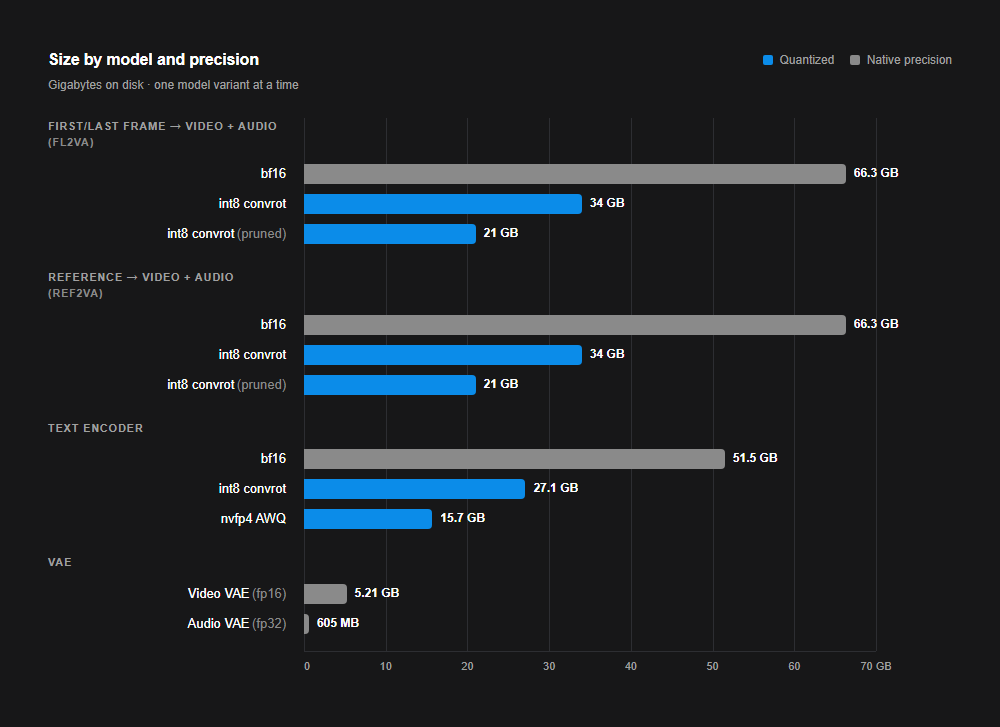Click the FL2VA bf16 row label
This screenshot has width=1000, height=727.
[x=273, y=173]
